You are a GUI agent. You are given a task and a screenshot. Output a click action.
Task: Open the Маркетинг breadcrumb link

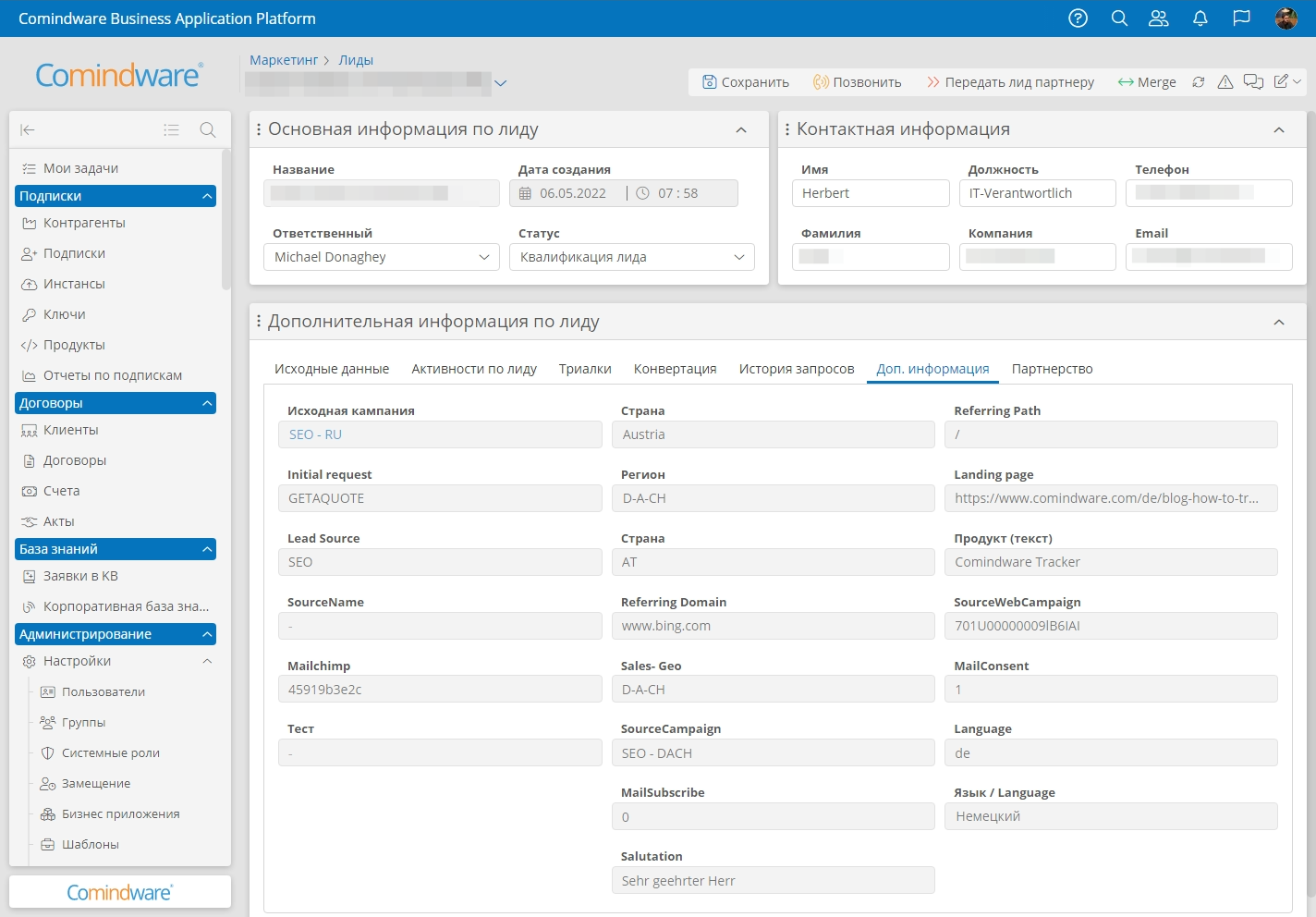point(284,59)
